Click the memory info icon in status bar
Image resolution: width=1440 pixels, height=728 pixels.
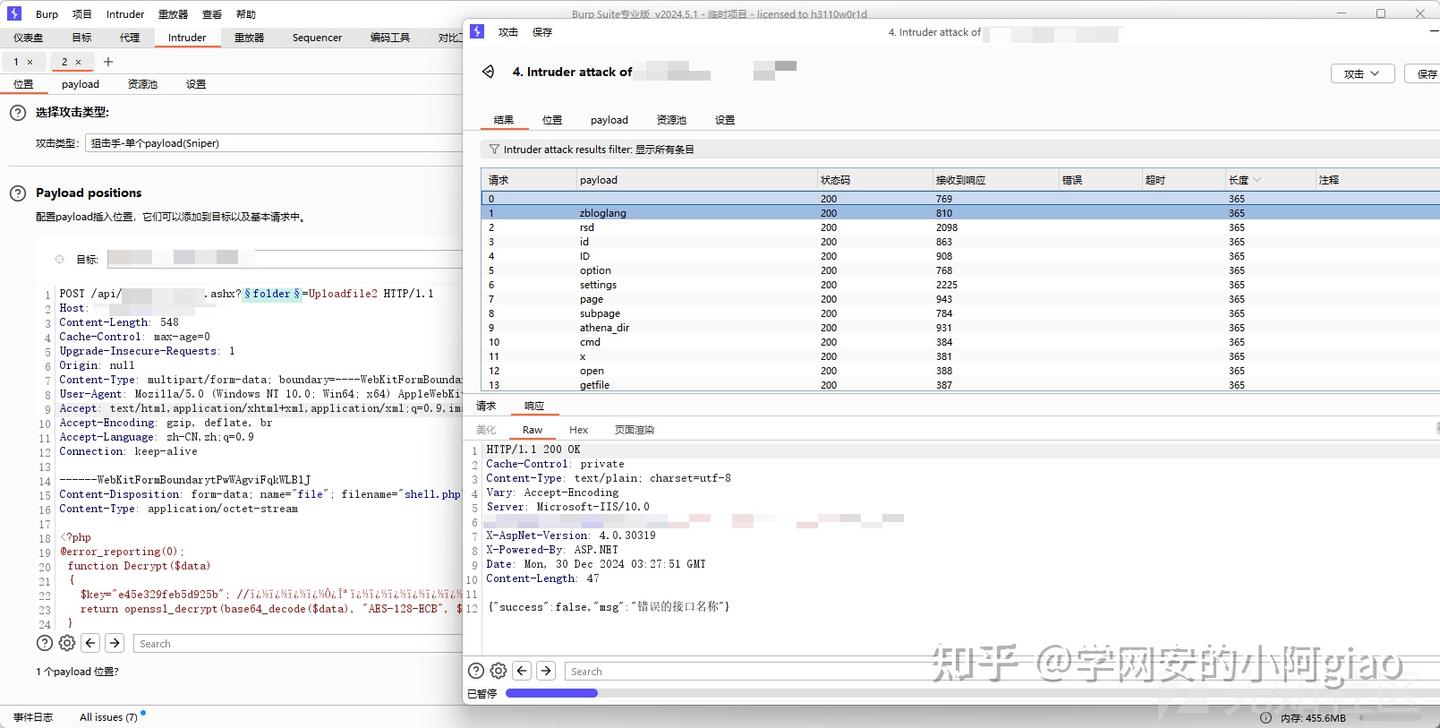pyautogui.click(x=1267, y=717)
